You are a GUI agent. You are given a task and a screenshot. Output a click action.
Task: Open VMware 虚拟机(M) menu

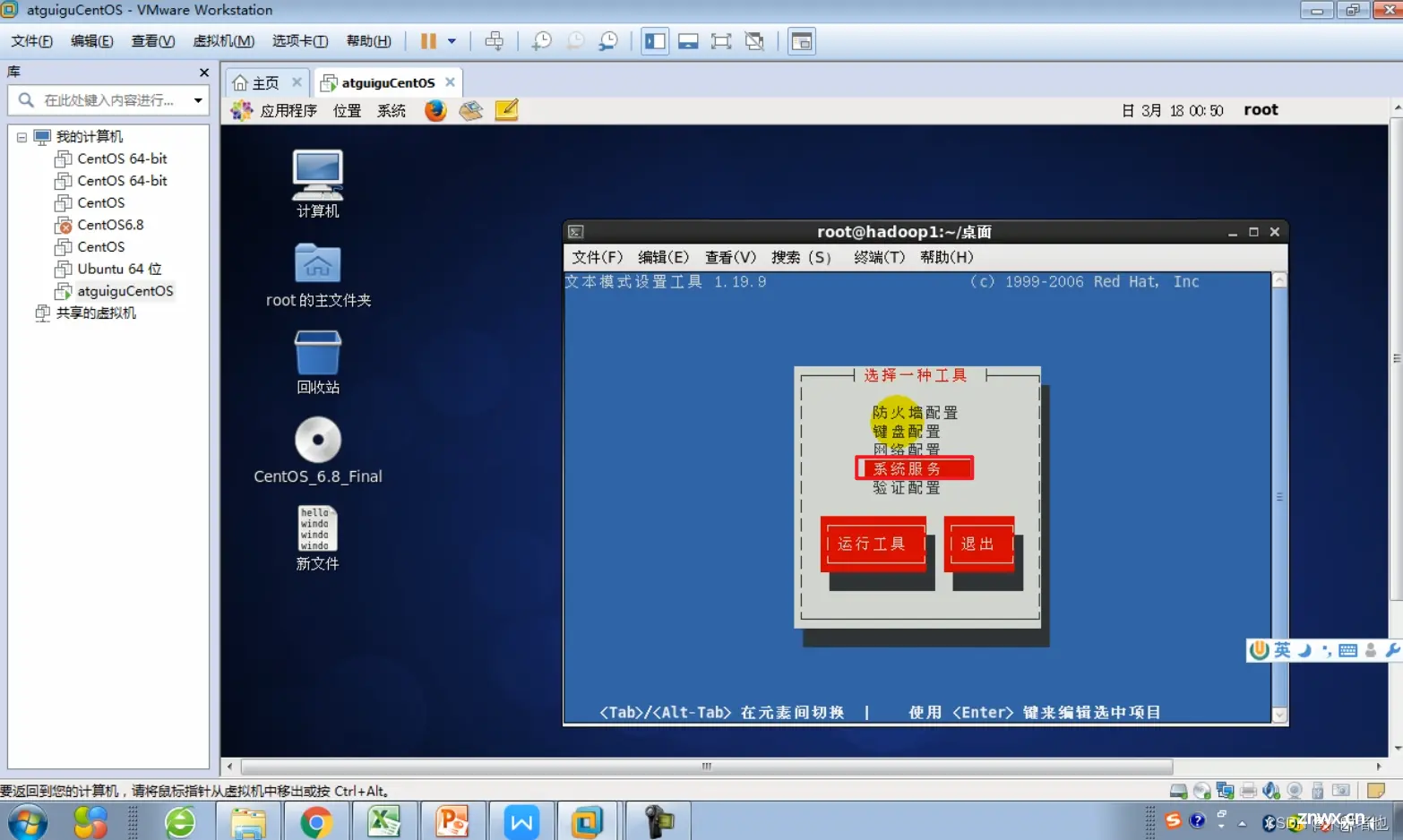(223, 41)
